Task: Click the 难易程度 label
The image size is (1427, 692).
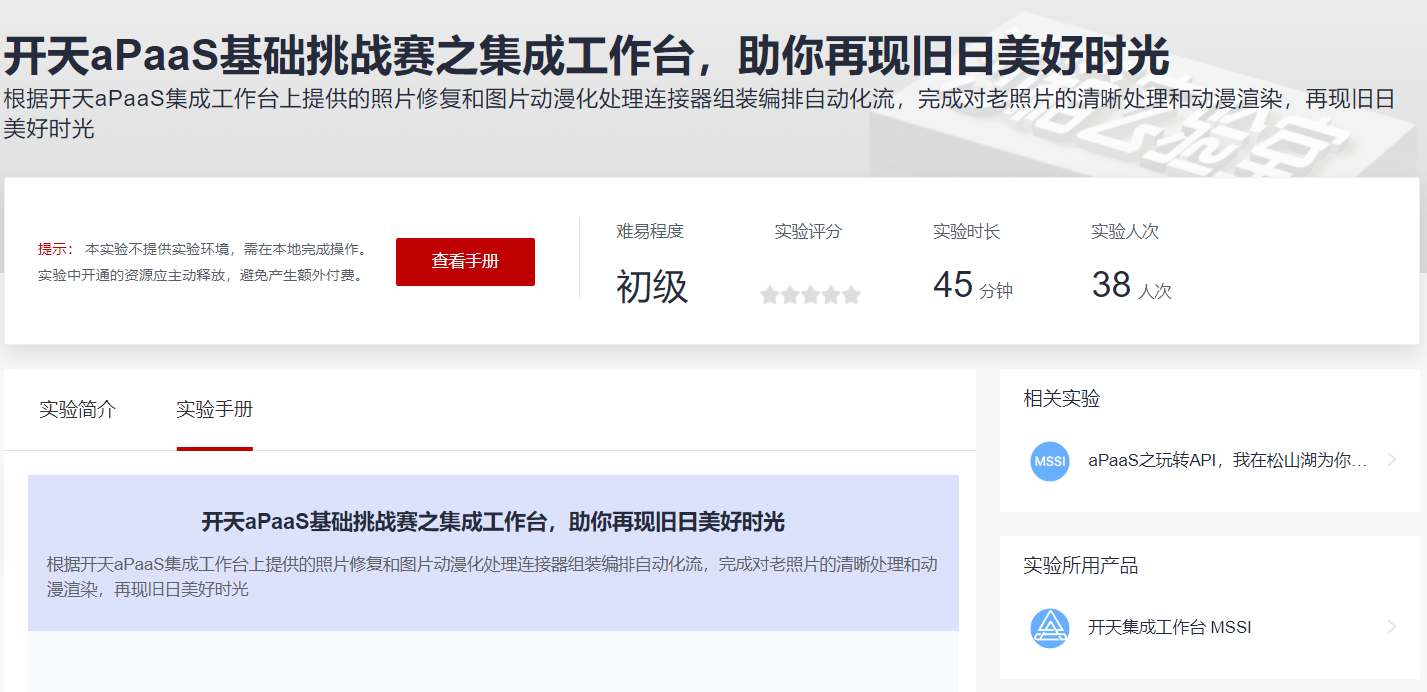Action: [x=650, y=231]
